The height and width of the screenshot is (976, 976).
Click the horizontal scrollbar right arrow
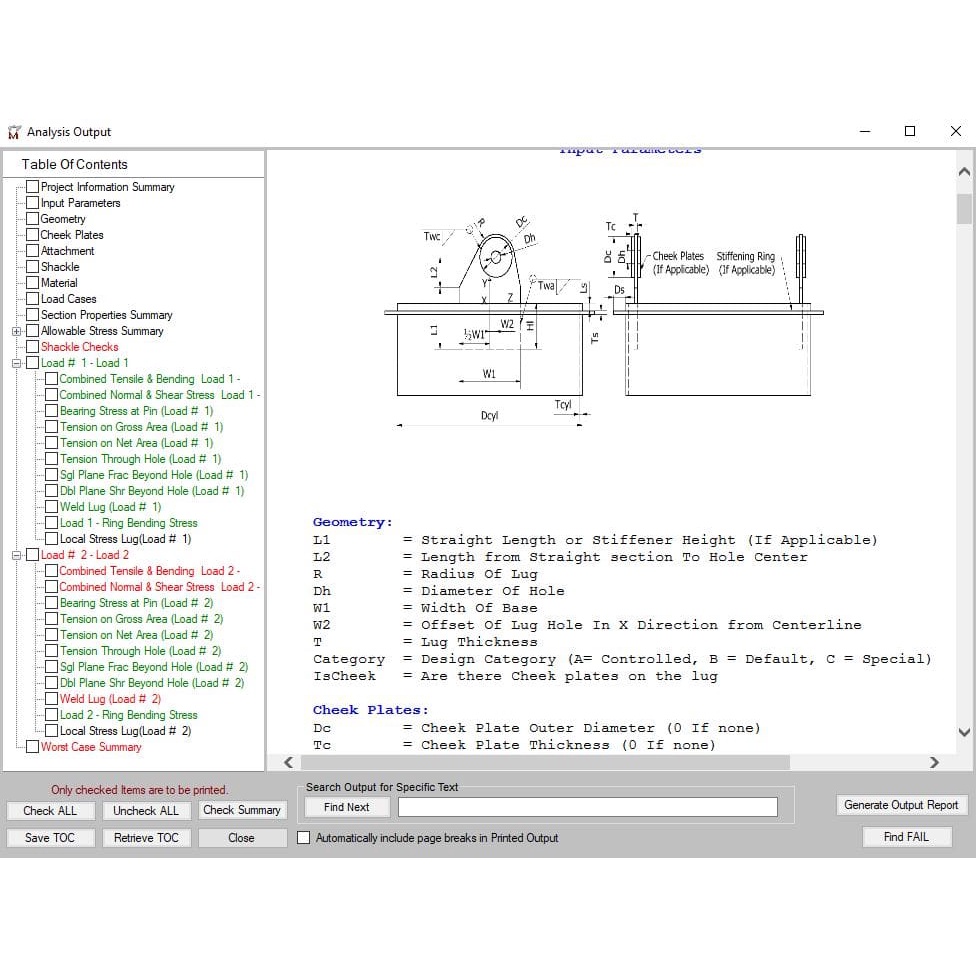[x=934, y=762]
